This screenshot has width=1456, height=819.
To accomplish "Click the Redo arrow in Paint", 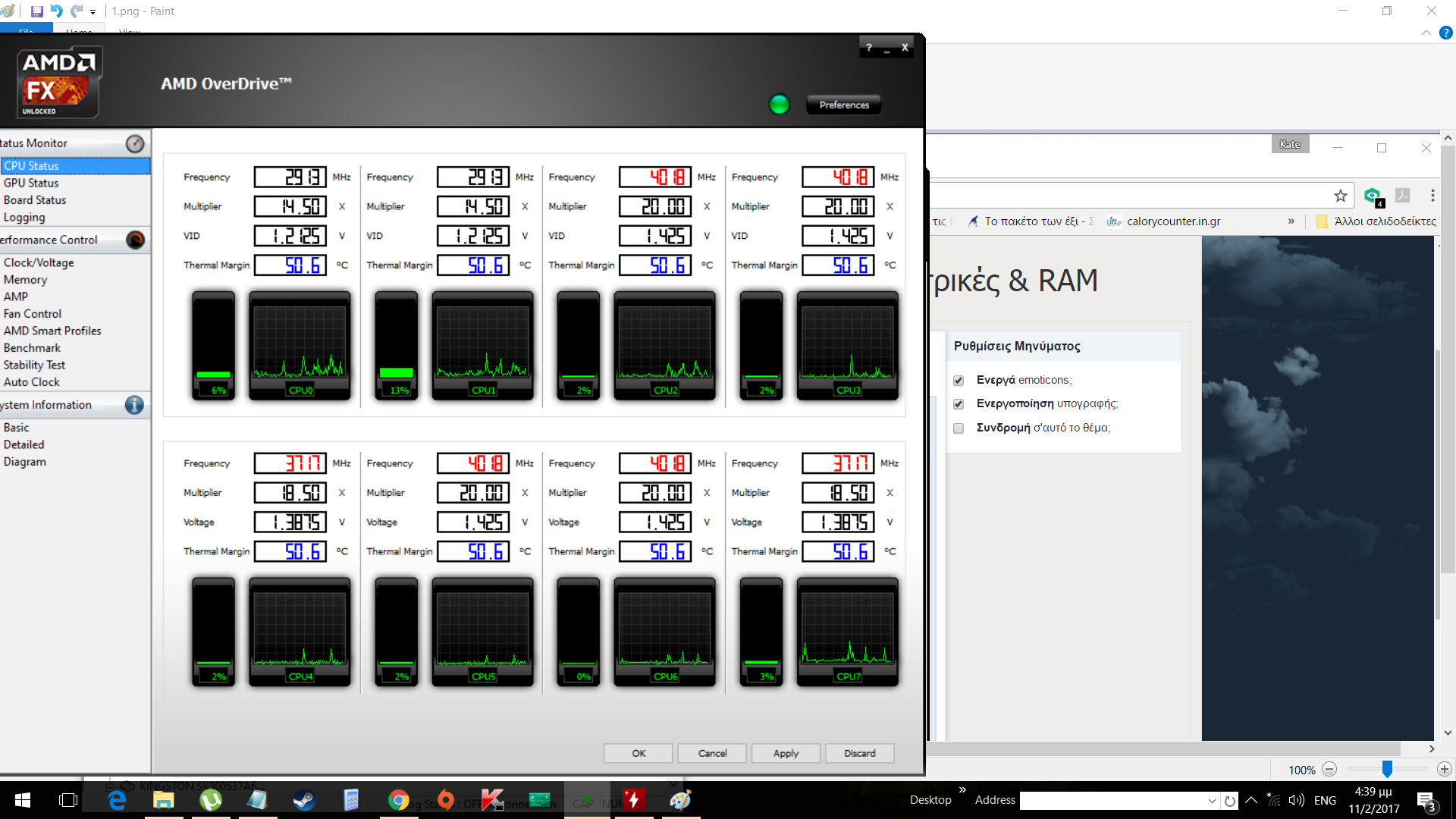I will [77, 11].
